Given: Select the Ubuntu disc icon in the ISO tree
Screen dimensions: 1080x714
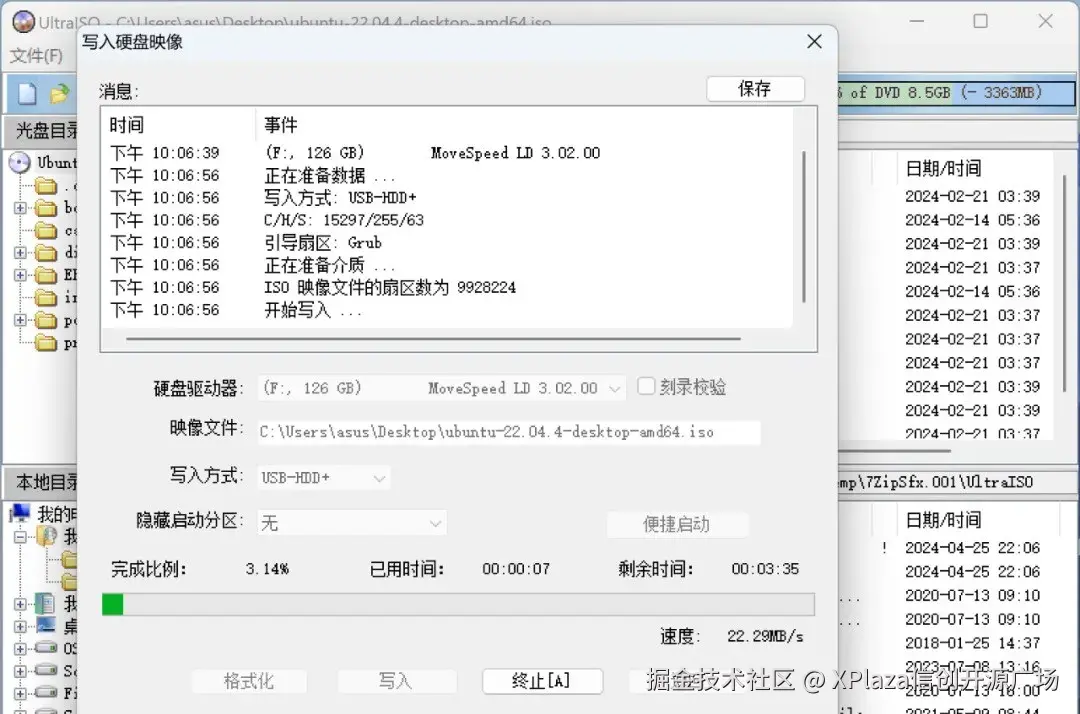Looking at the screenshot, I should coord(20,161).
